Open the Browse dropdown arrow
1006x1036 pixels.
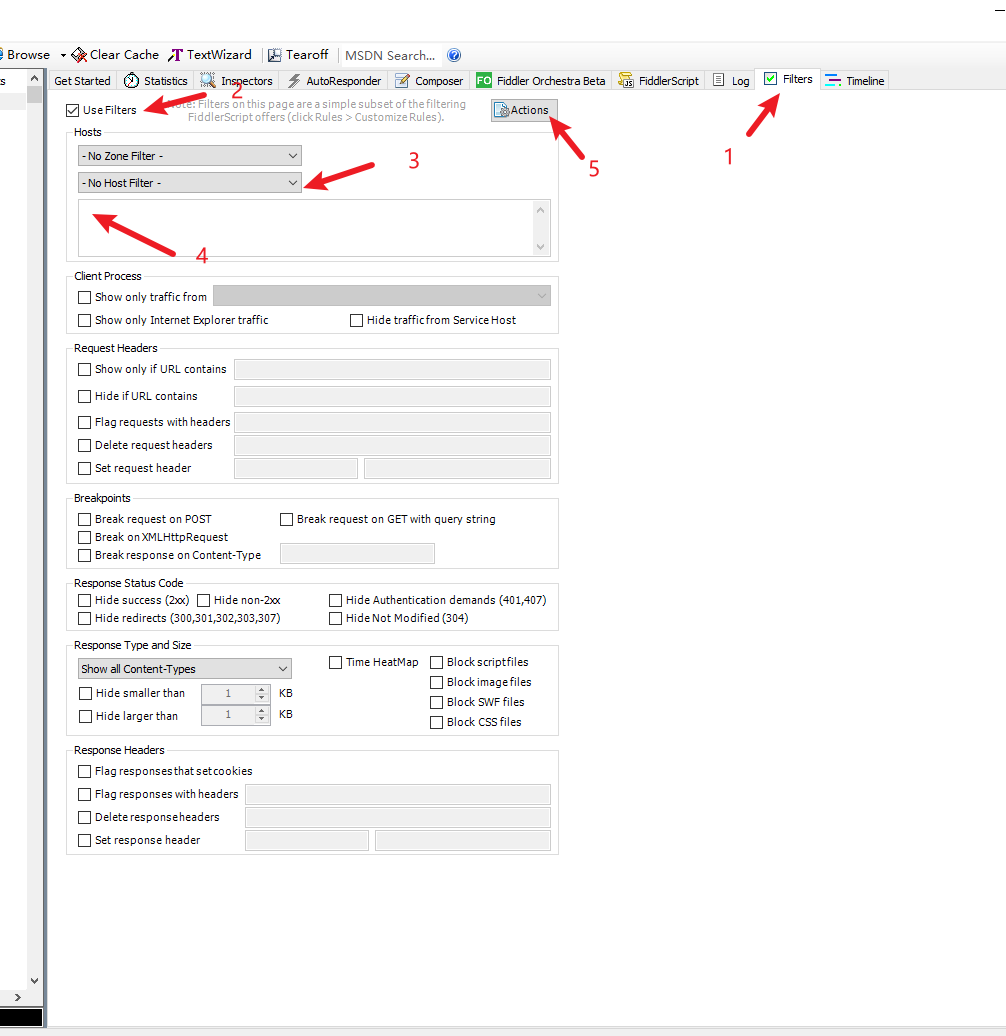click(x=63, y=56)
